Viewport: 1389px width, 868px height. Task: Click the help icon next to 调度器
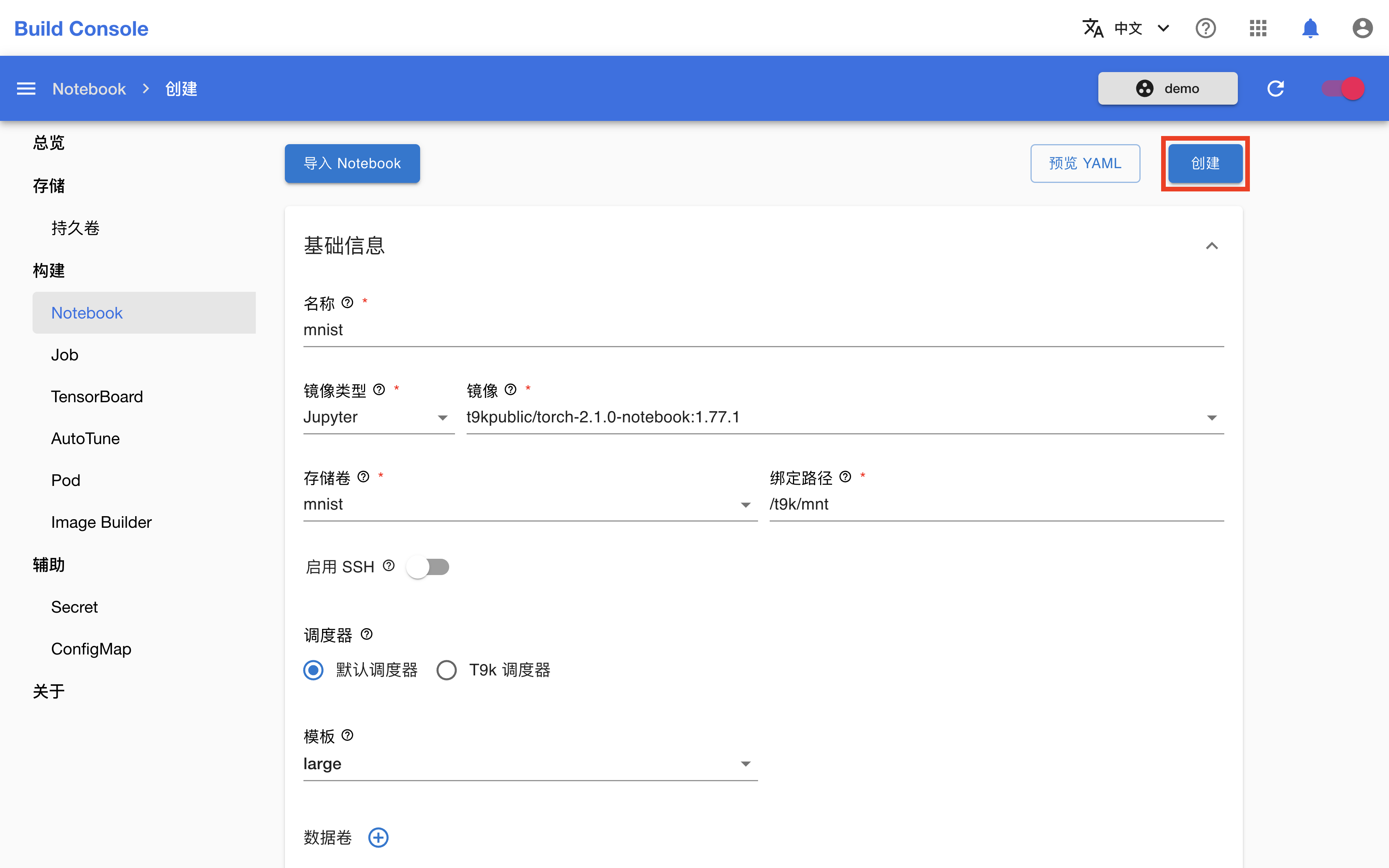(367, 634)
